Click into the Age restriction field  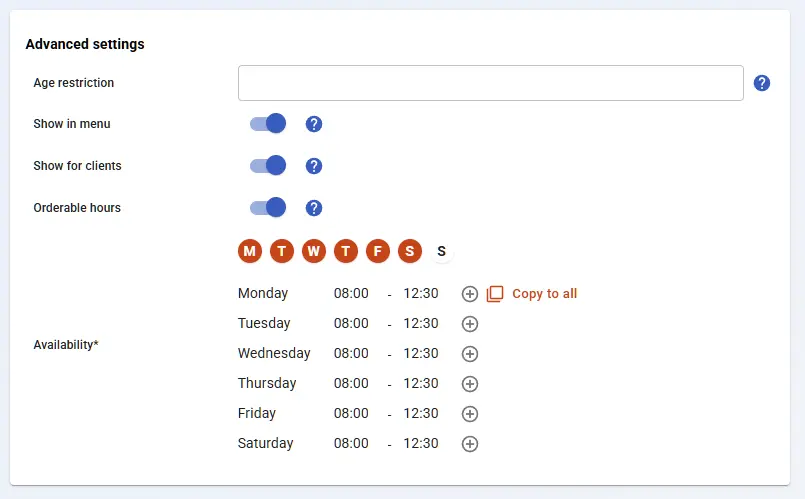[x=490, y=83]
